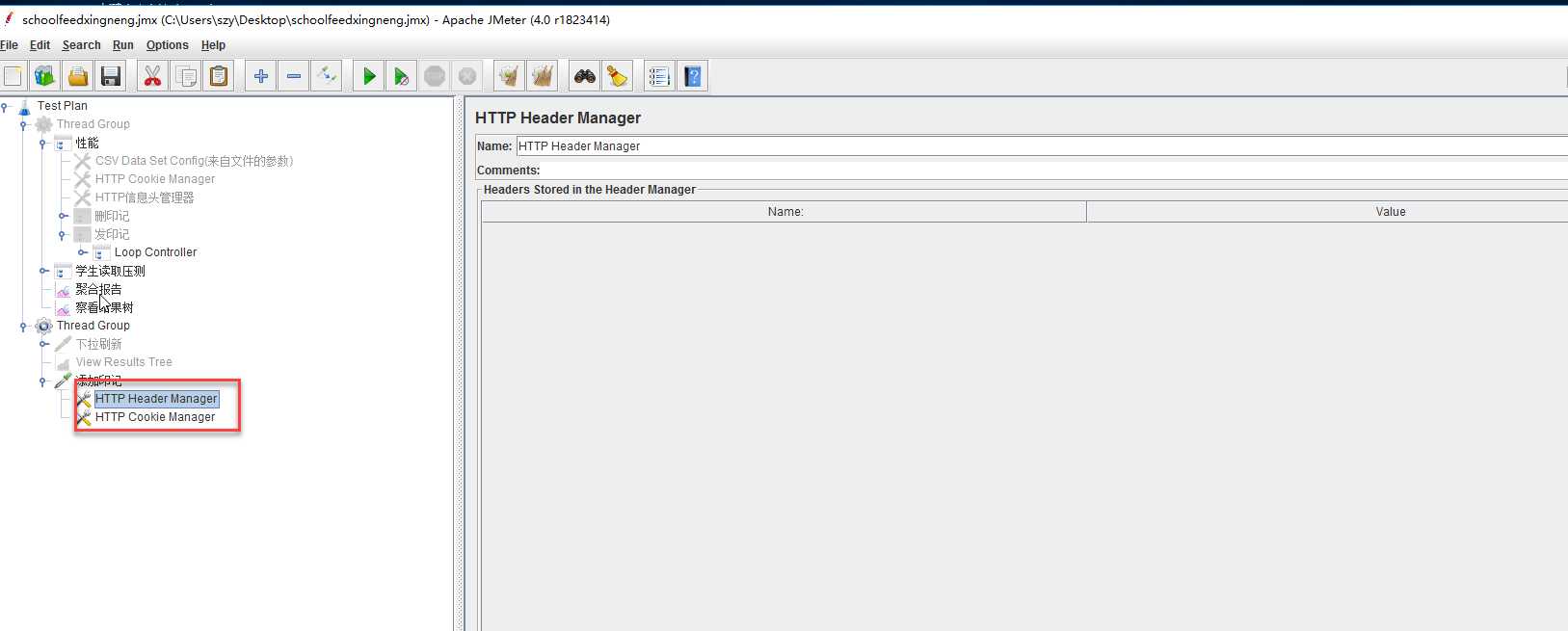
Task: Open the Help menu
Action: [x=213, y=45]
